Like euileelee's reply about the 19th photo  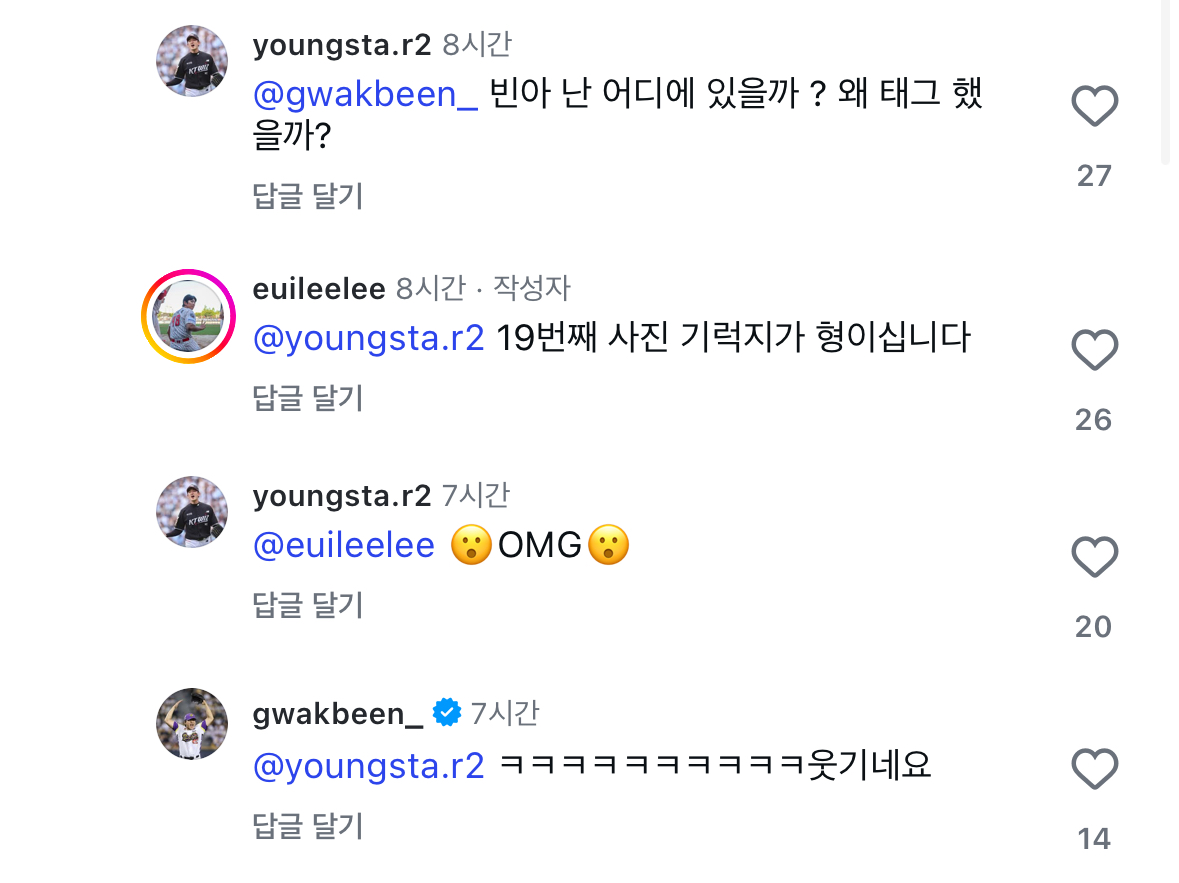coord(1094,350)
